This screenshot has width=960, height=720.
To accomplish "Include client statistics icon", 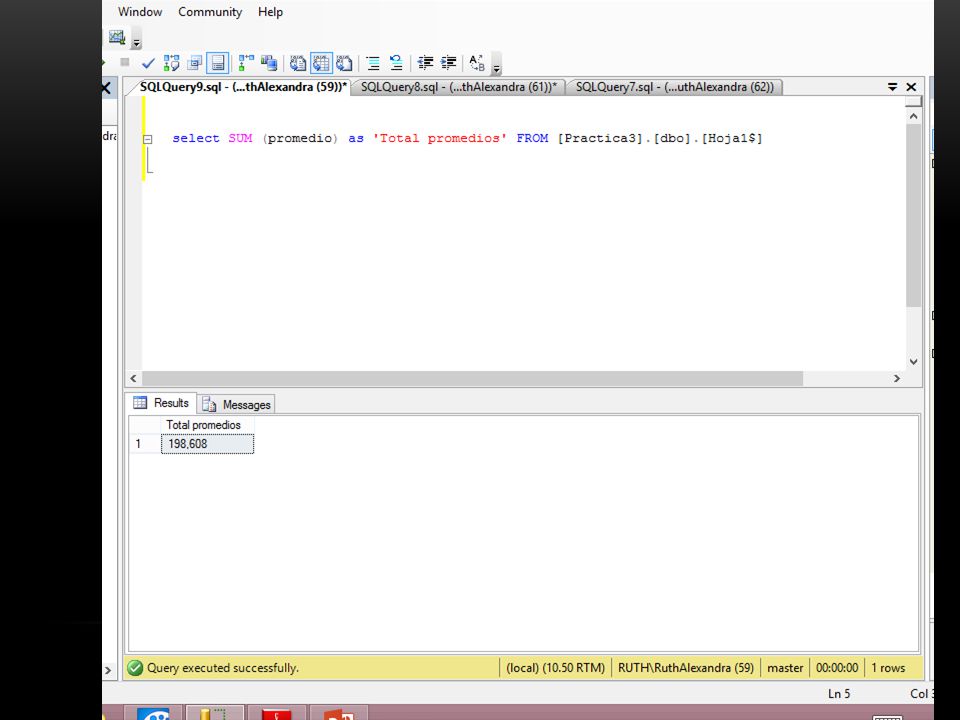I will [x=269, y=62].
